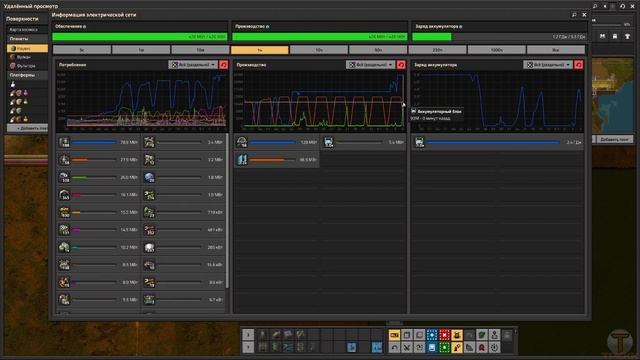
Task: Select the red deconstruction planner shortcut
Action: pyautogui.click(x=444, y=335)
